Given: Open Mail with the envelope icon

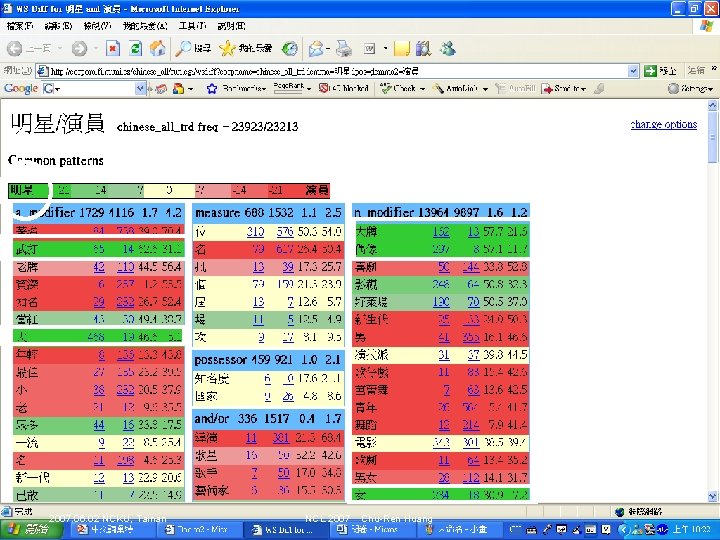Looking at the screenshot, I should pos(316,48).
